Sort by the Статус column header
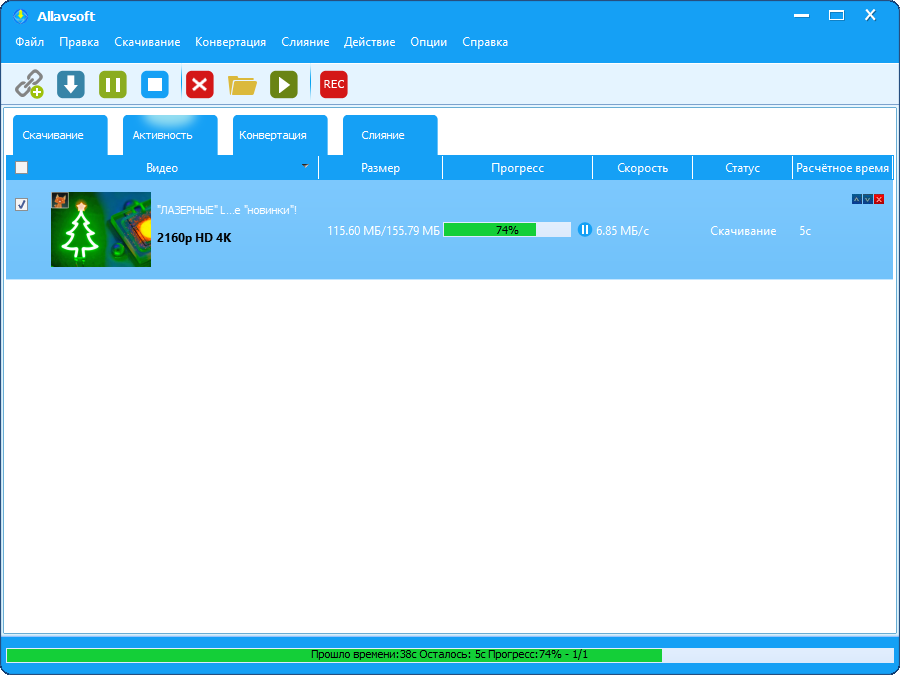 tap(743, 168)
